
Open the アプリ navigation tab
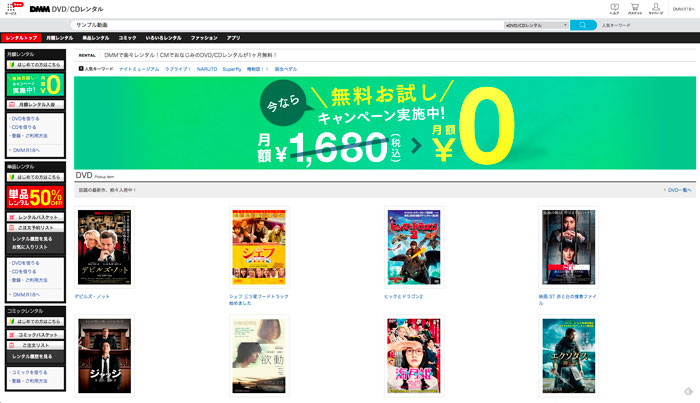233,38
